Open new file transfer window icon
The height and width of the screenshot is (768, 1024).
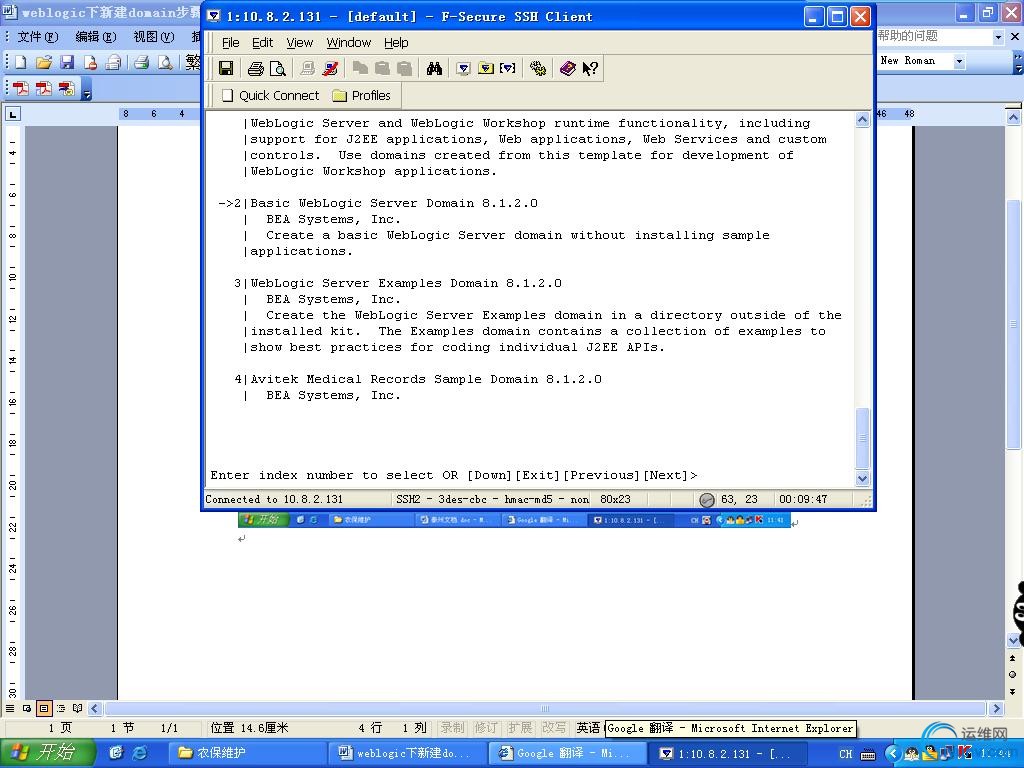click(x=486, y=68)
